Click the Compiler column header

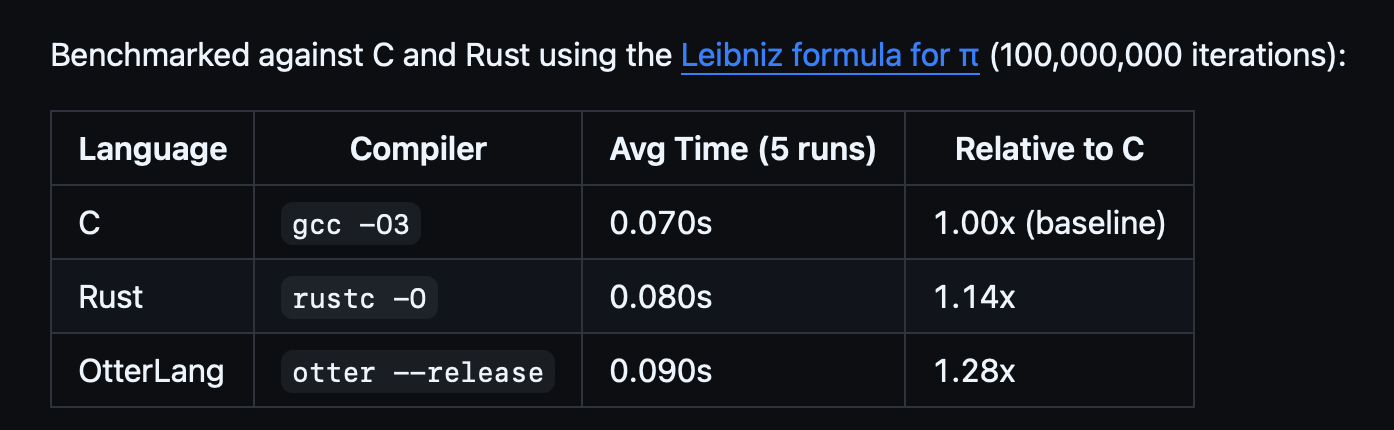[x=418, y=149]
